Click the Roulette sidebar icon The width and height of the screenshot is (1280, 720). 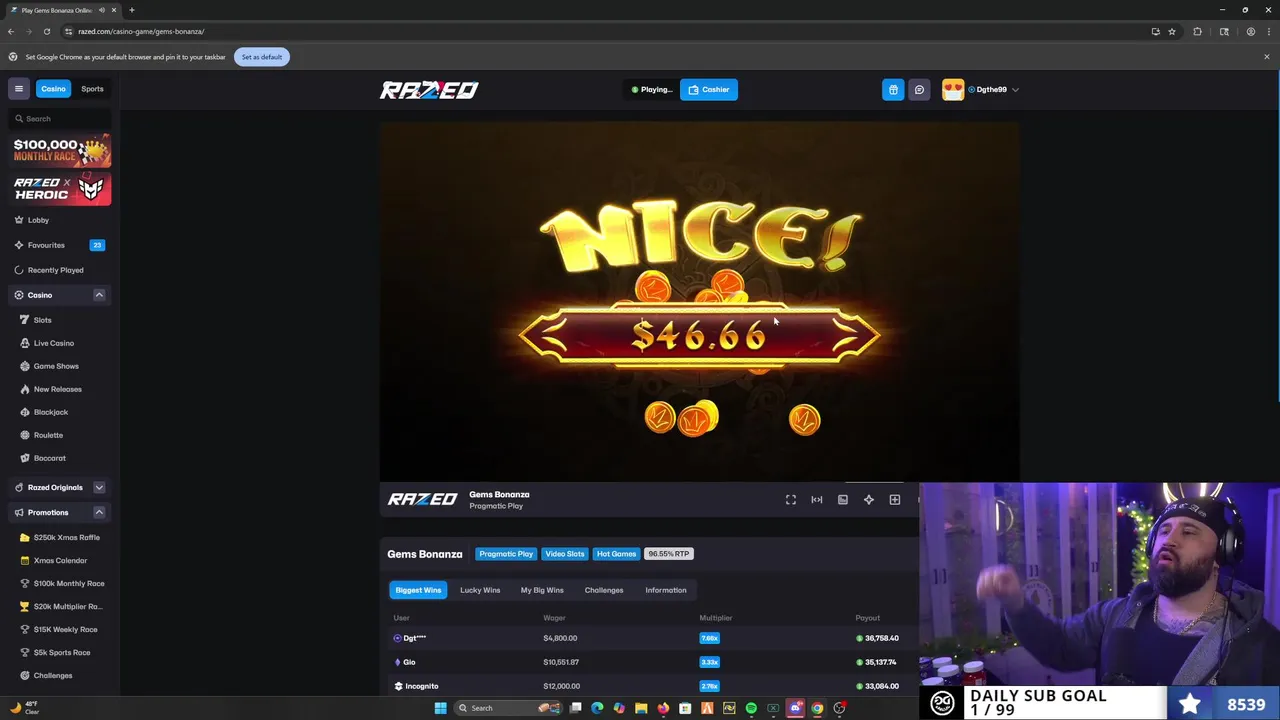(x=25, y=435)
